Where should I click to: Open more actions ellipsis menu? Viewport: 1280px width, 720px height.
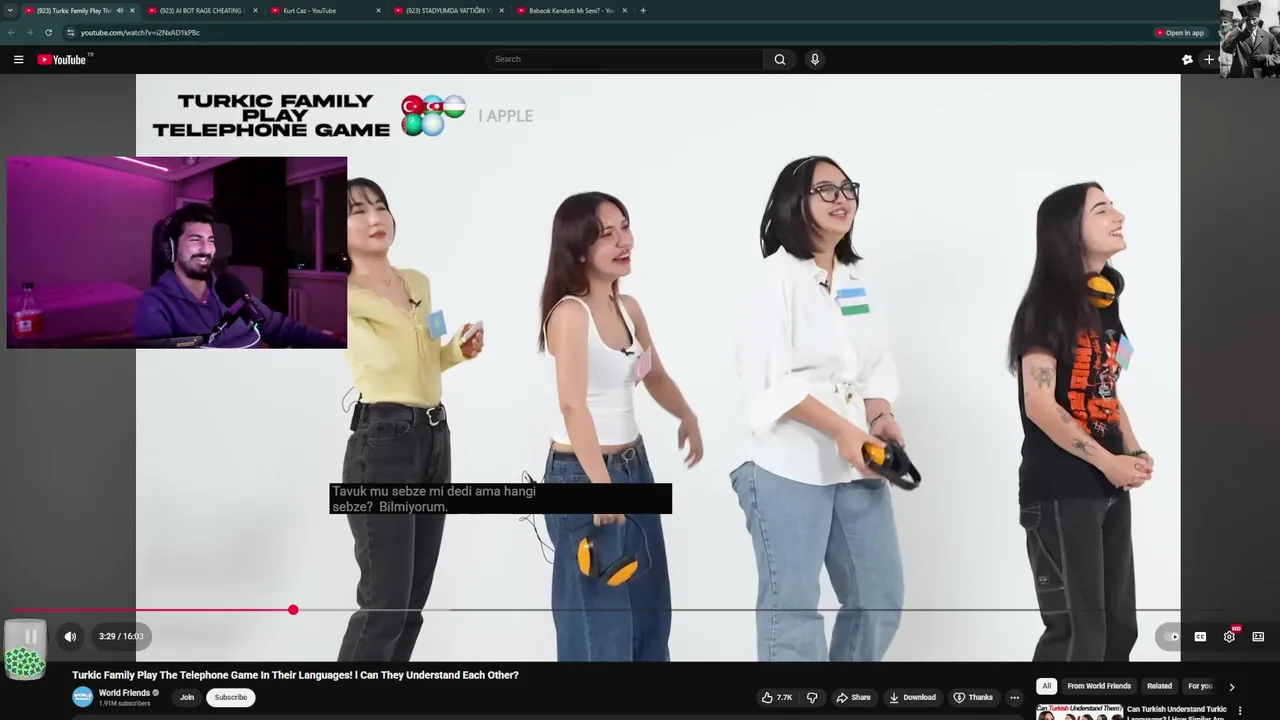1015,697
